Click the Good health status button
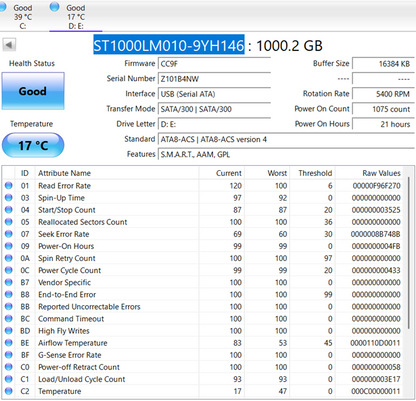 (x=33, y=91)
